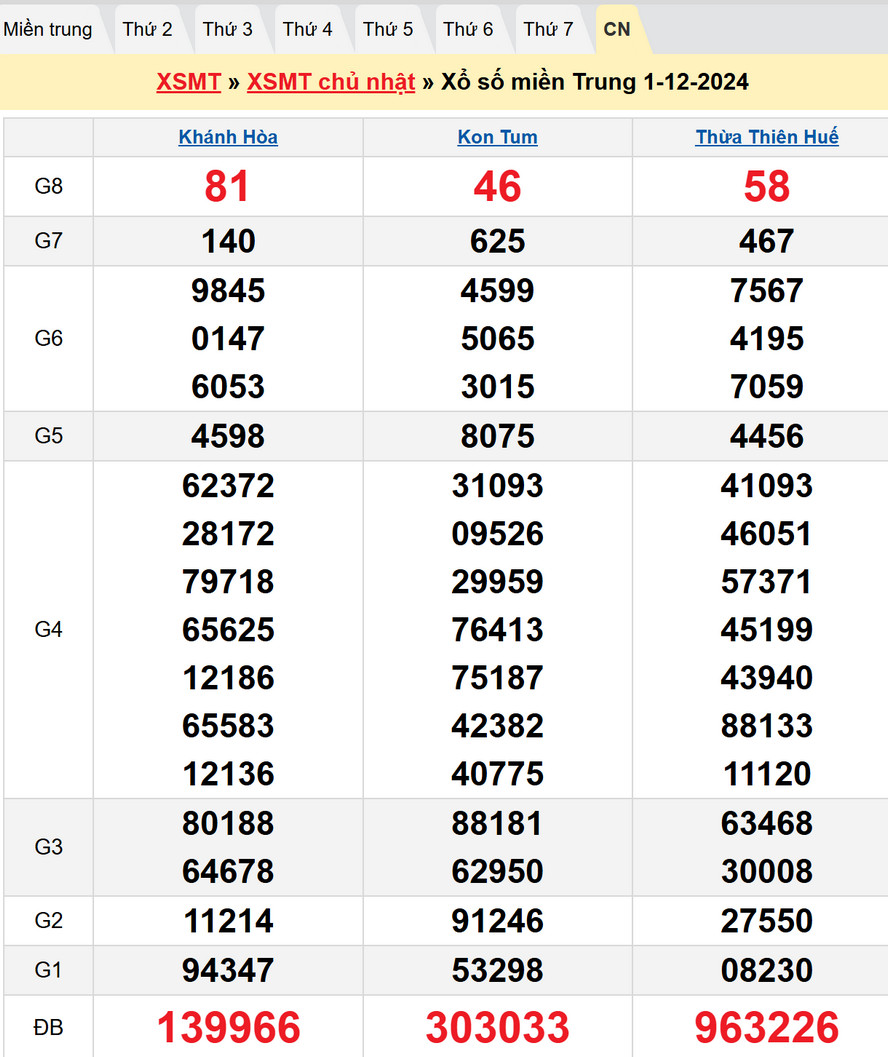The height and width of the screenshot is (1057, 888).
Task: Click the G2 number 27550
Action: (x=767, y=921)
